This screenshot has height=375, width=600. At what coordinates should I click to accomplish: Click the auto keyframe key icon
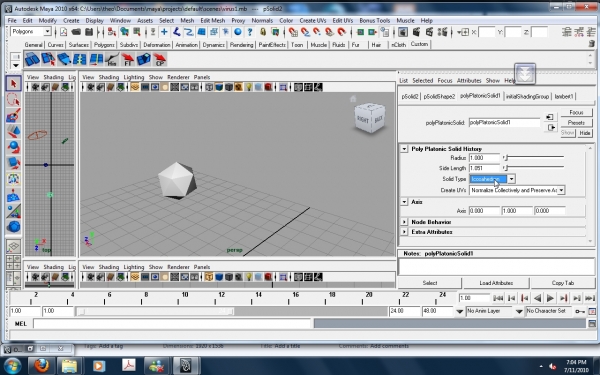point(580,311)
